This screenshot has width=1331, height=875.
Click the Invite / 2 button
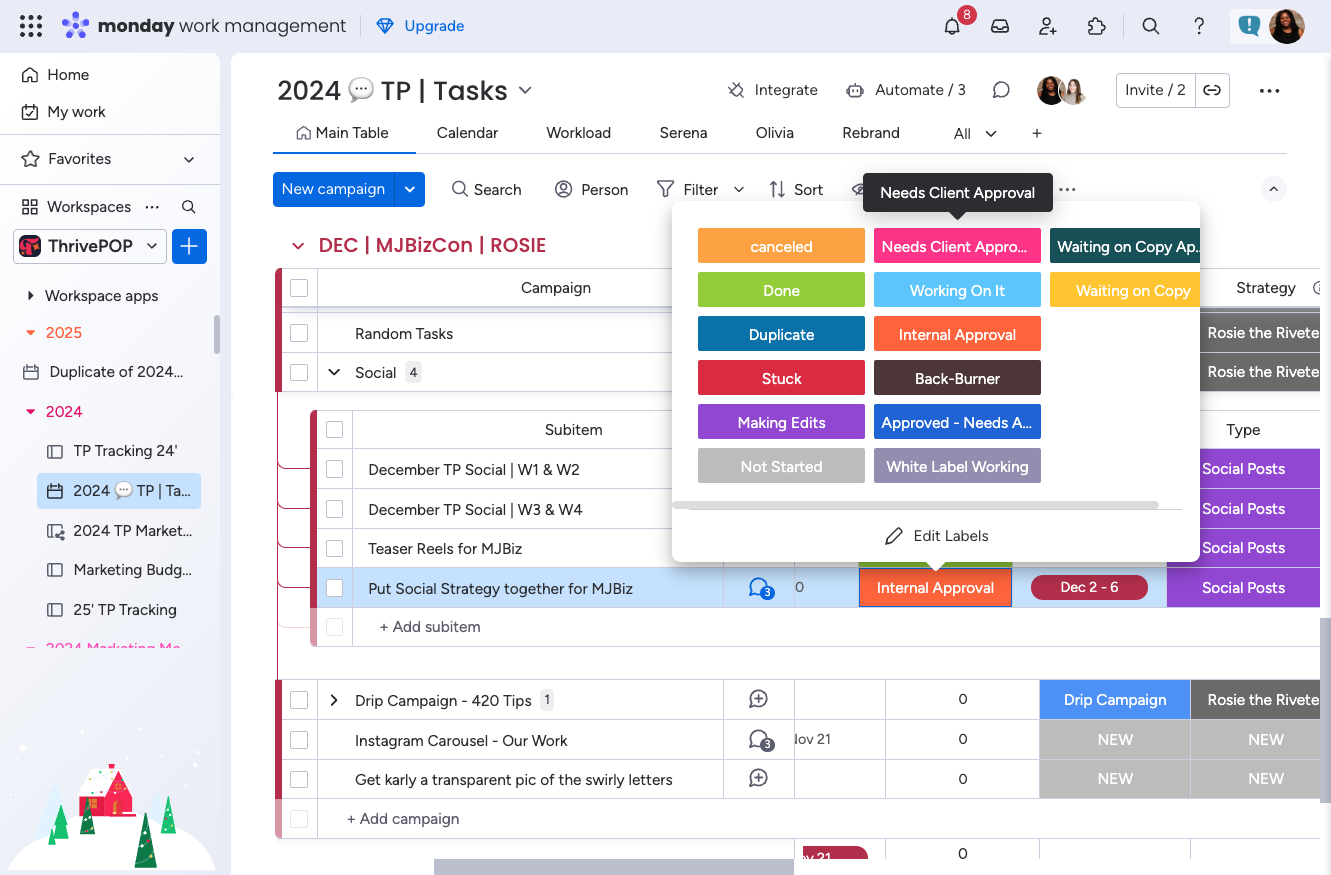(x=1155, y=90)
